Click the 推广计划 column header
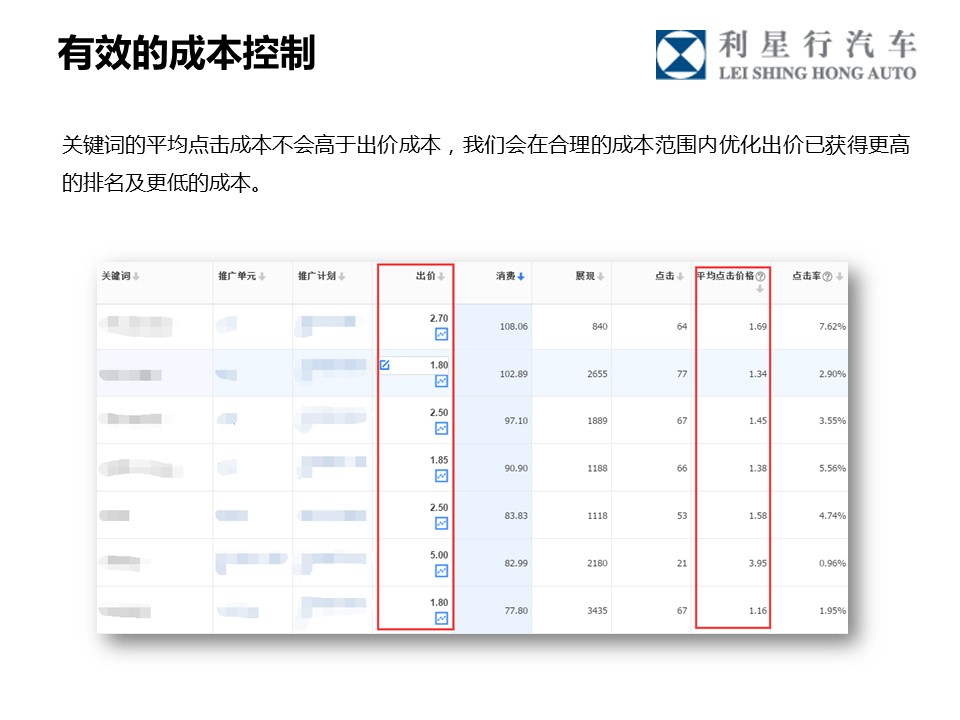This screenshot has height=720, width=960. [x=317, y=276]
